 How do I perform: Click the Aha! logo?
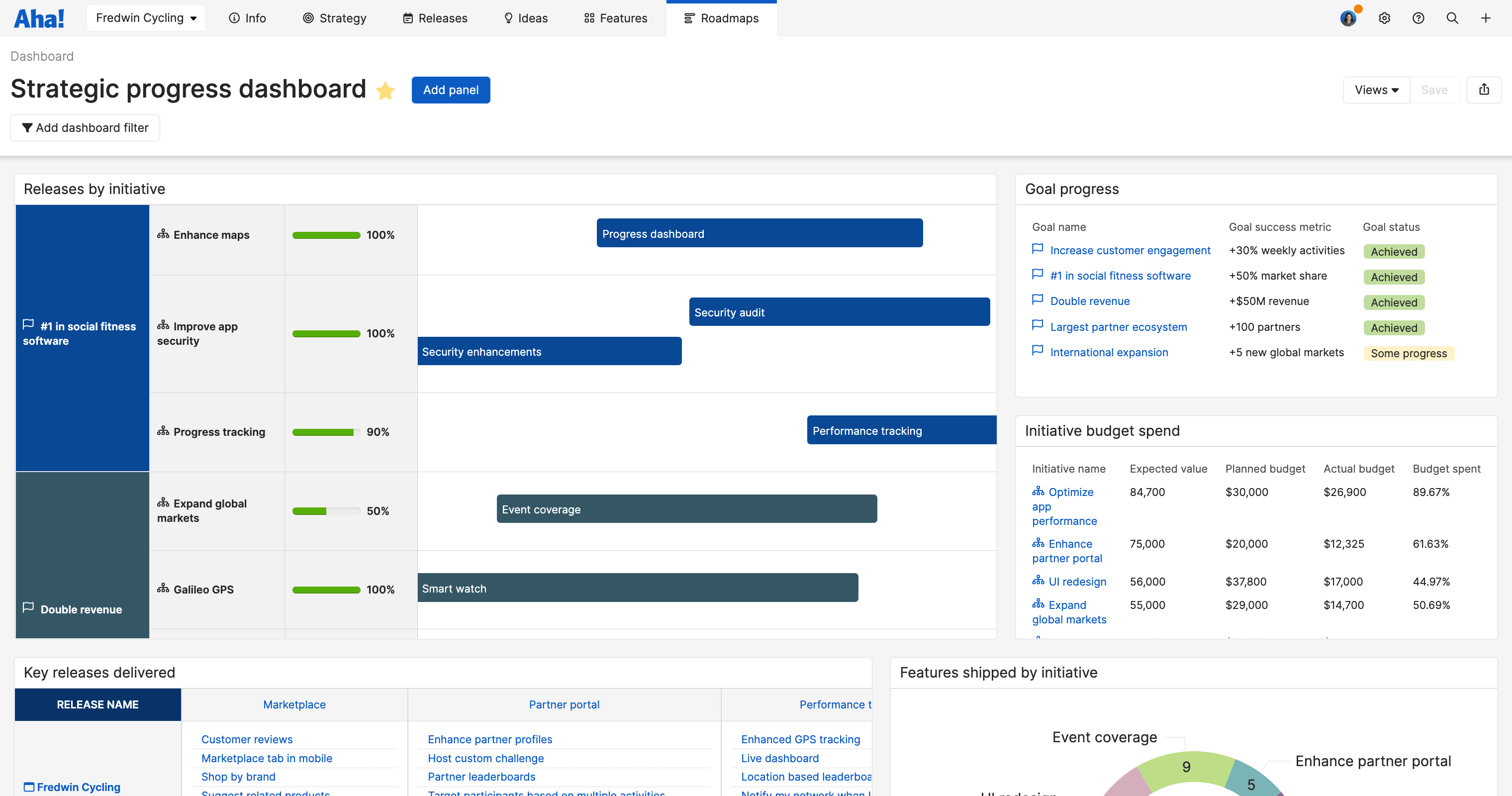pyautogui.click(x=39, y=17)
